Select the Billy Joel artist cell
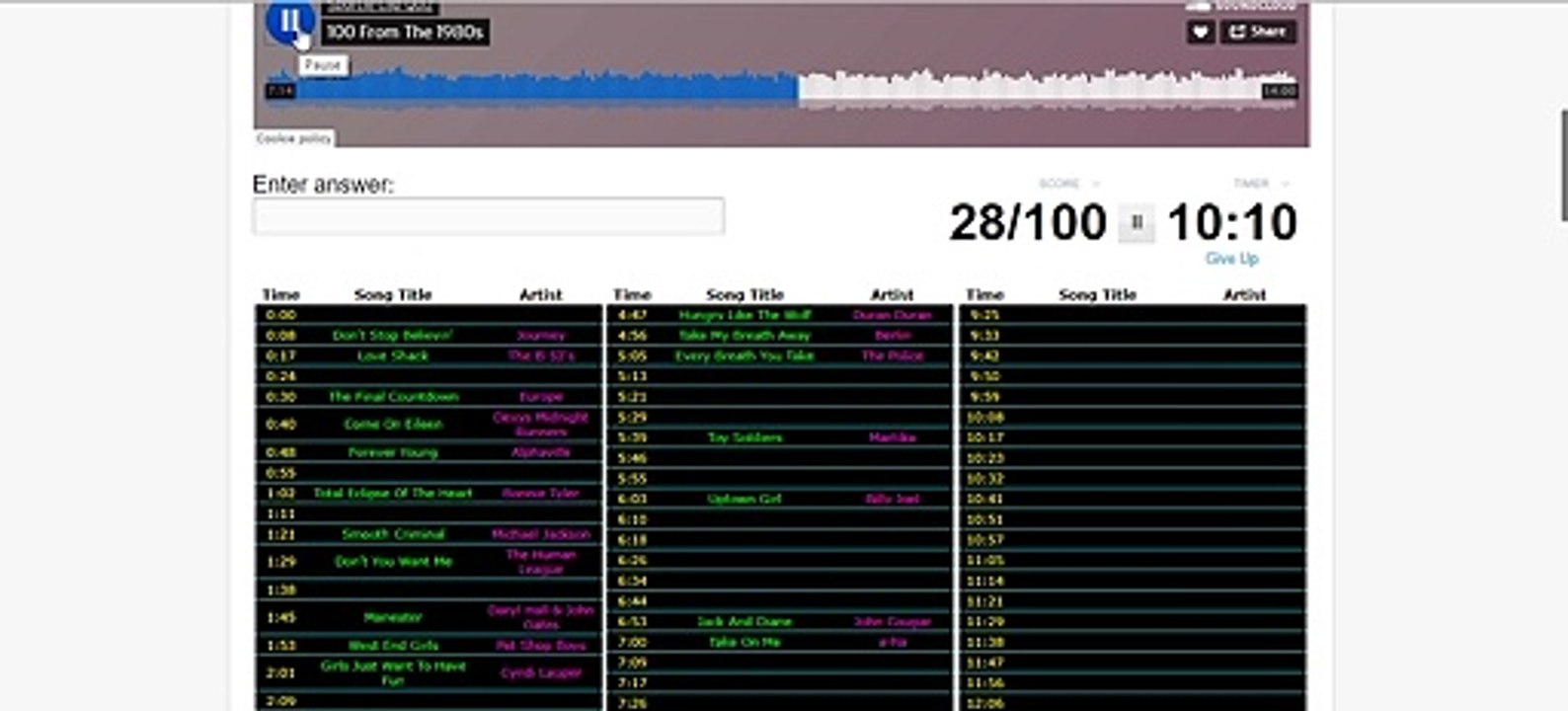Screen dimensions: 1568x711 892,500
